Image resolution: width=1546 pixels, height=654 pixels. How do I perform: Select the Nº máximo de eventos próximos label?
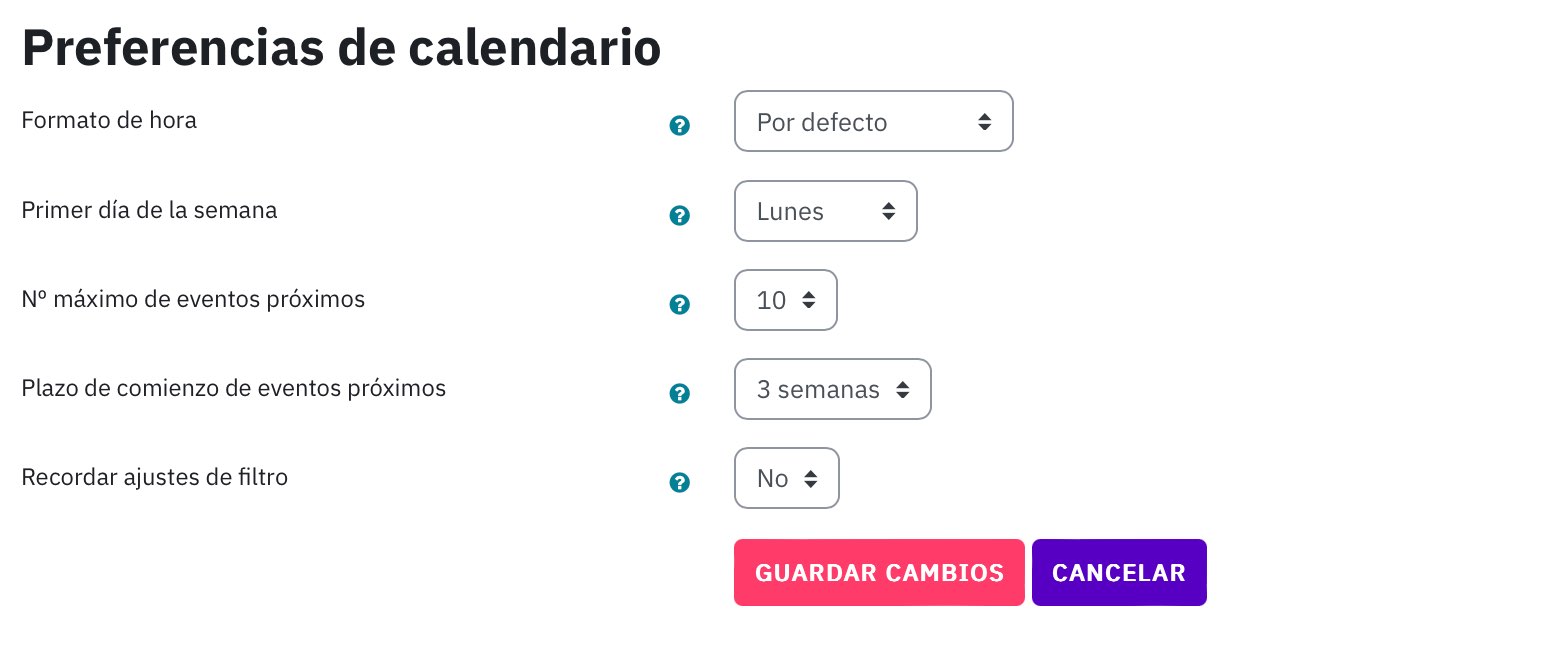pos(193,299)
